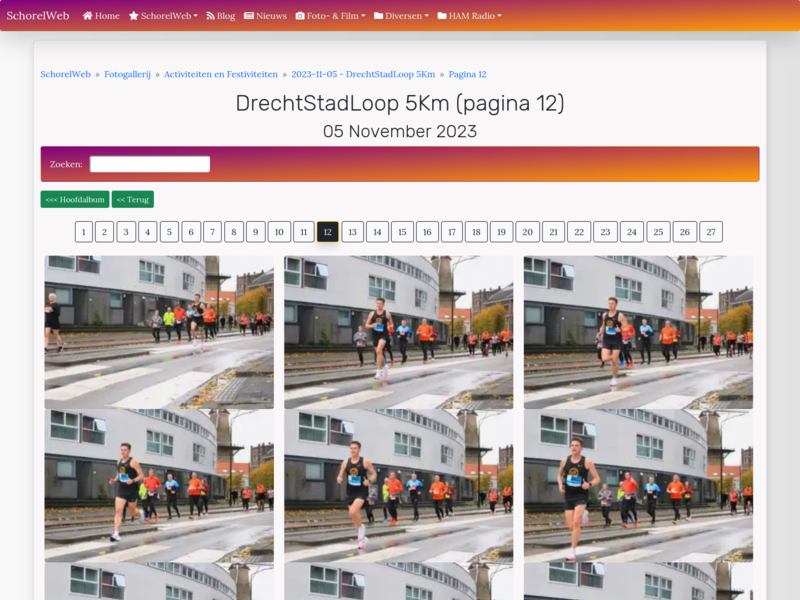
Task: Go to gallery page 6
Action: click(191, 232)
